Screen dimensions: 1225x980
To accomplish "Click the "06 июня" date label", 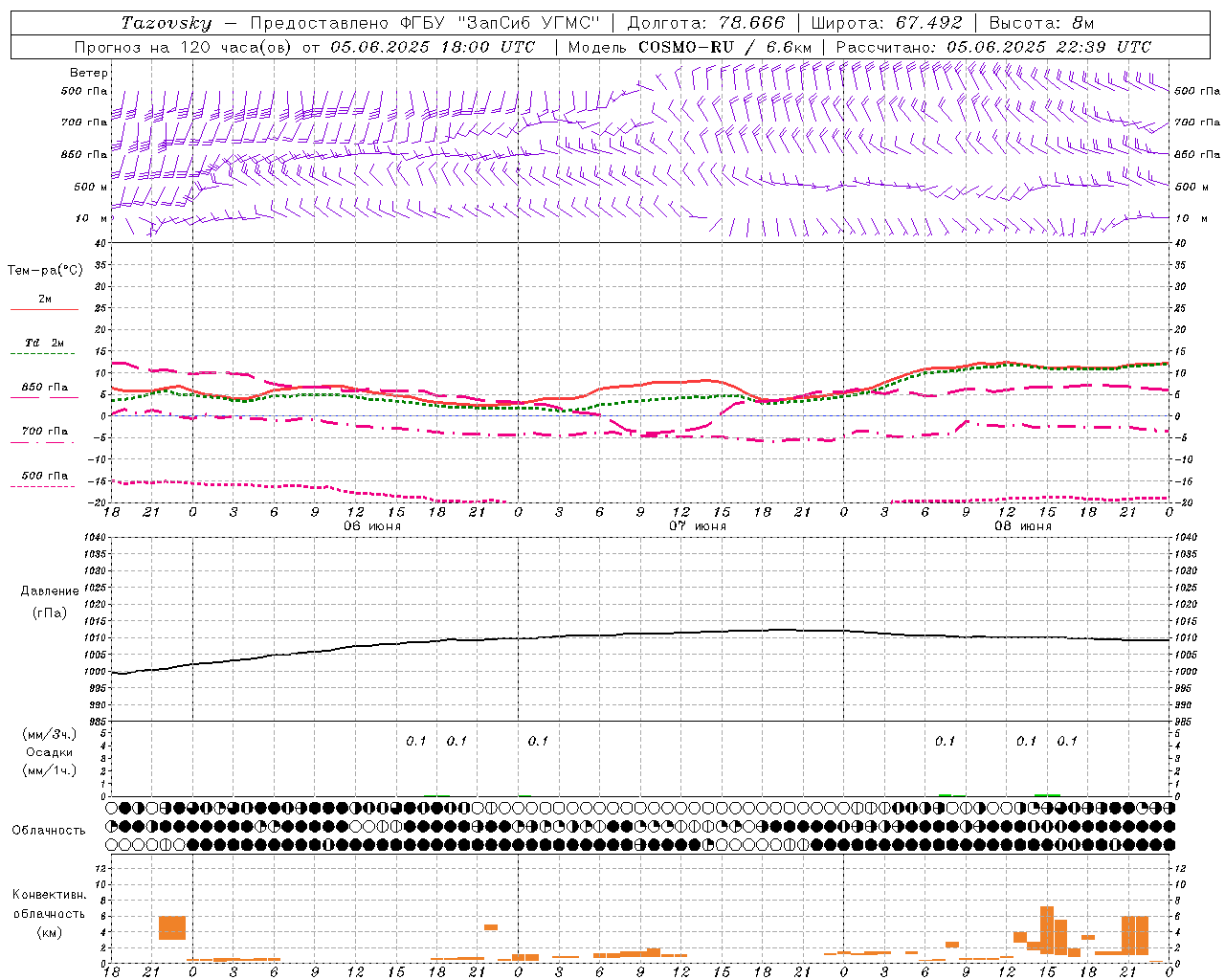I will [x=372, y=525].
